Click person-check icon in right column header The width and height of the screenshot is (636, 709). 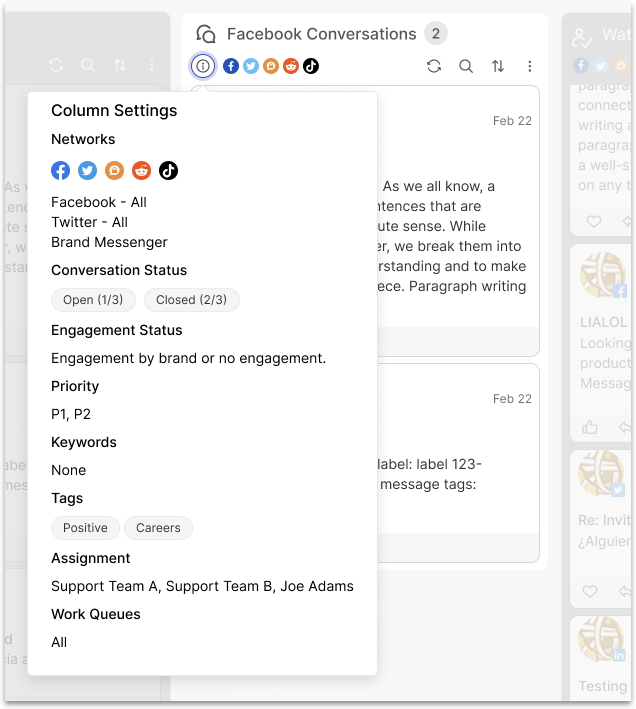tap(582, 38)
